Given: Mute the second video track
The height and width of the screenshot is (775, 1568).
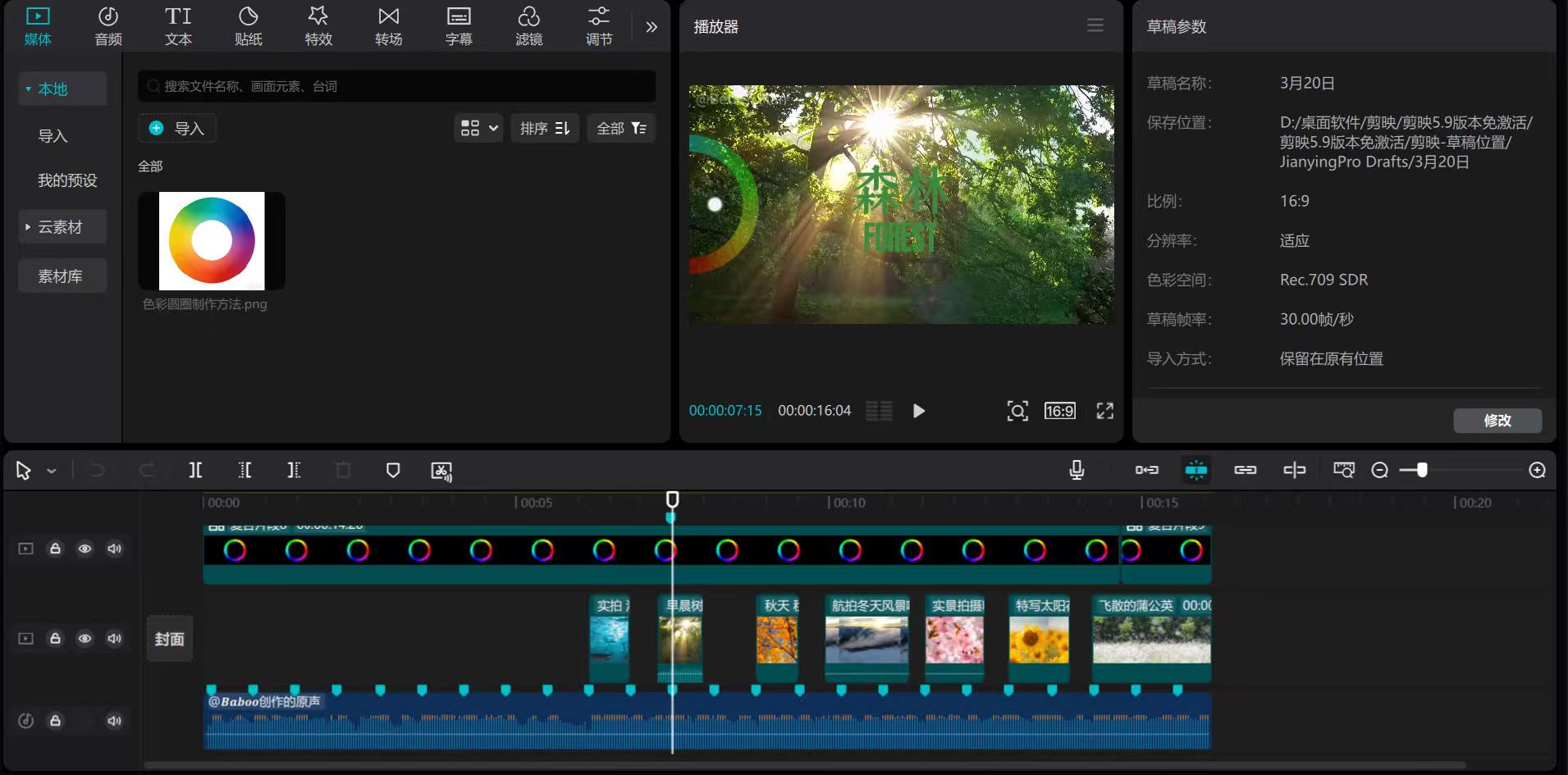Looking at the screenshot, I should pos(114,639).
